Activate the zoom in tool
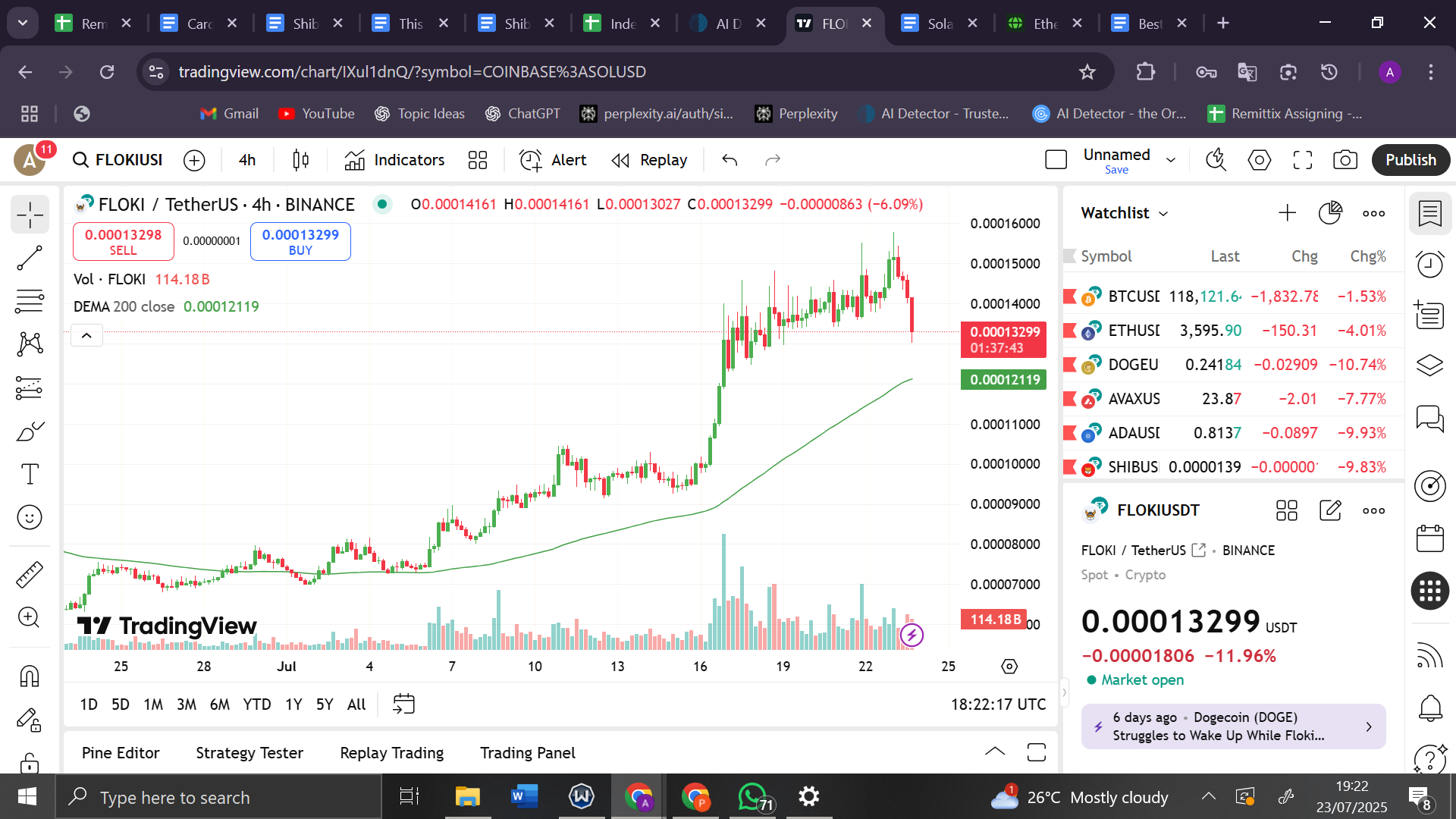 coord(30,617)
